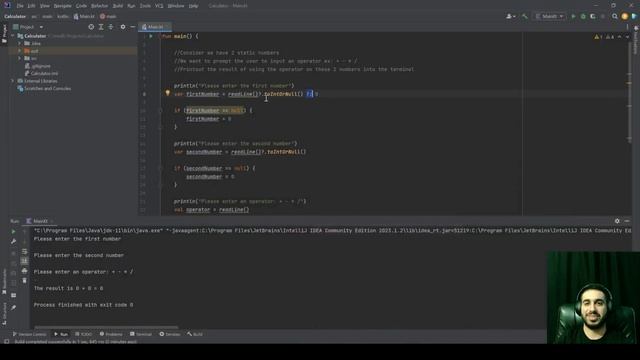Click the JetBrains Toolbox icon top right
The width and height of the screenshot is (640, 360).
click(x=634, y=16)
